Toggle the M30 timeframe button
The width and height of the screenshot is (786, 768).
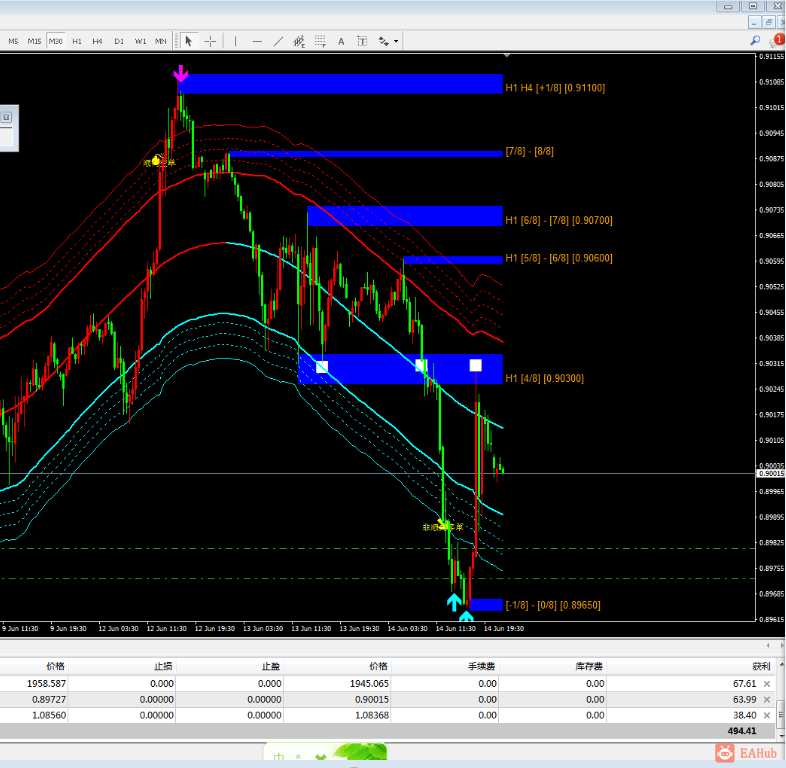[x=56, y=41]
